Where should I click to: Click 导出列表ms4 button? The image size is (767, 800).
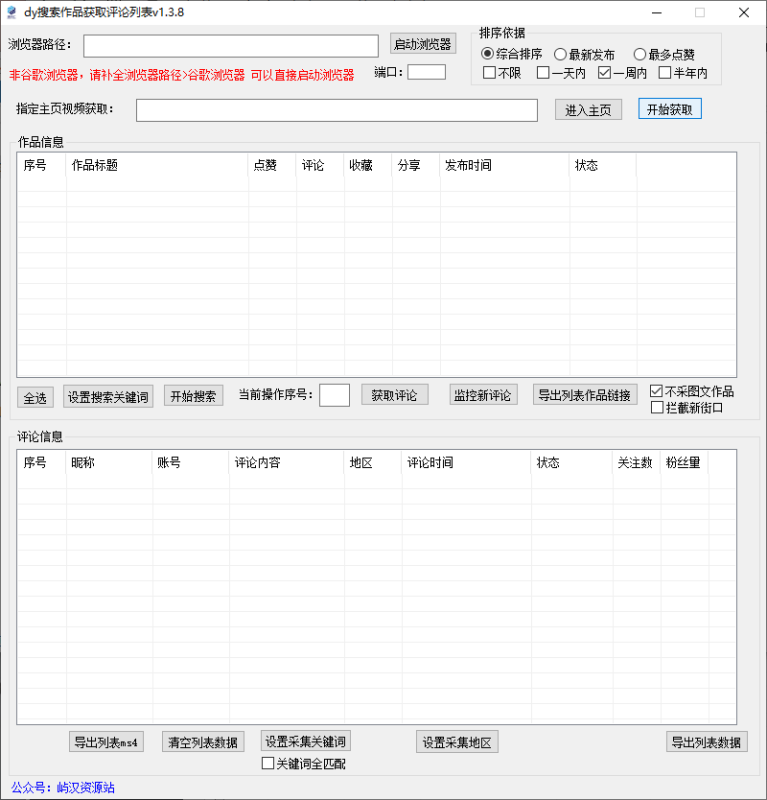106,742
